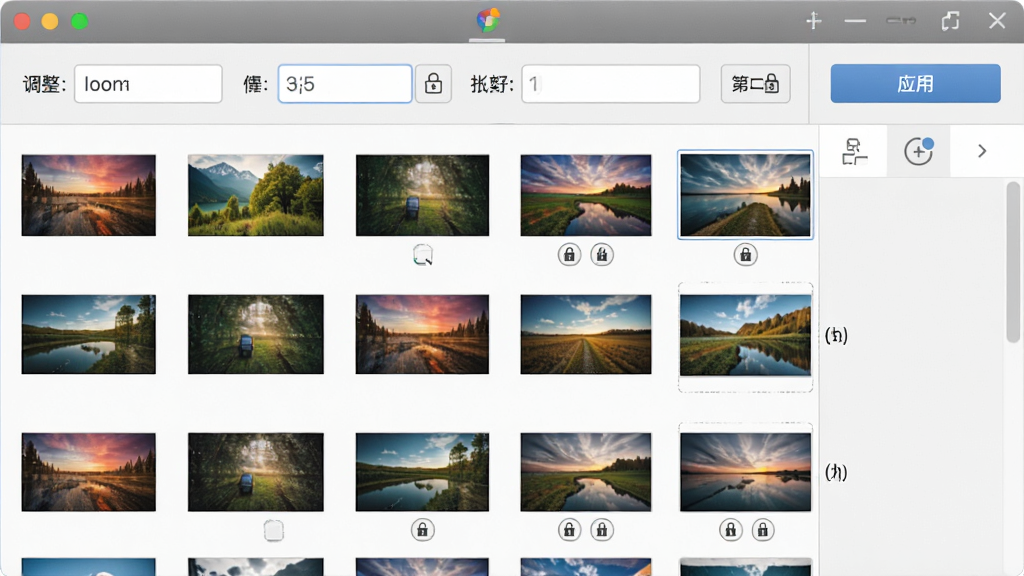Tick the empty checkbox under bottom-row forest tunnel thumbnail
1024x576 pixels.
(x=274, y=530)
